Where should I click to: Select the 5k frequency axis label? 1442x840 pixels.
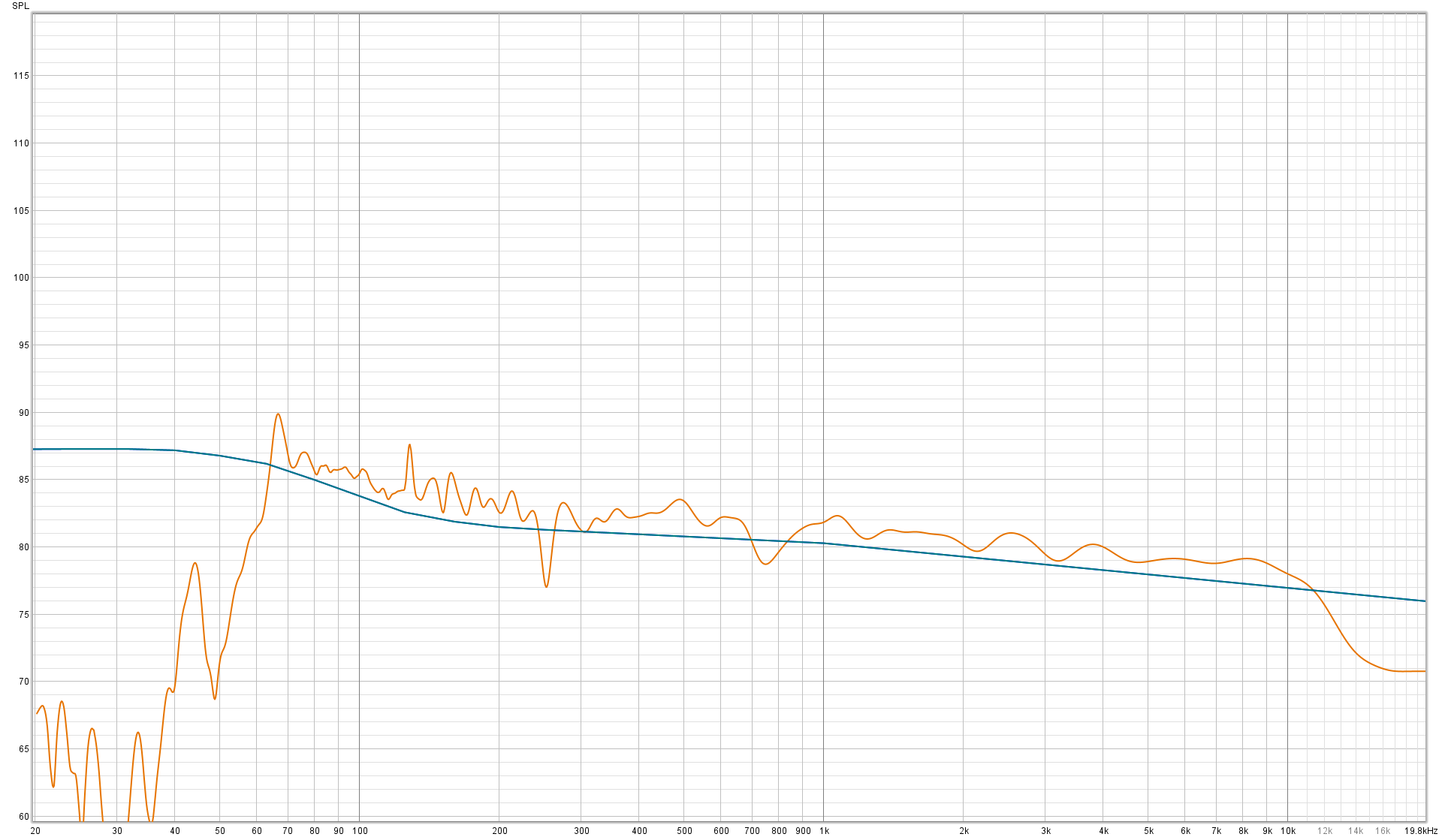1148,831
